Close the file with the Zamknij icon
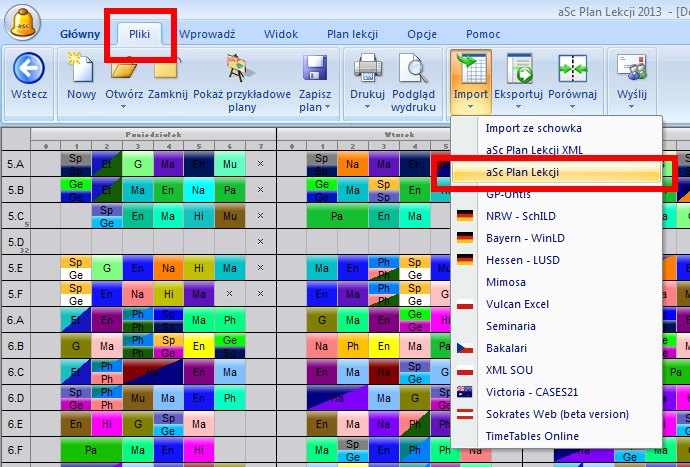 168,68
